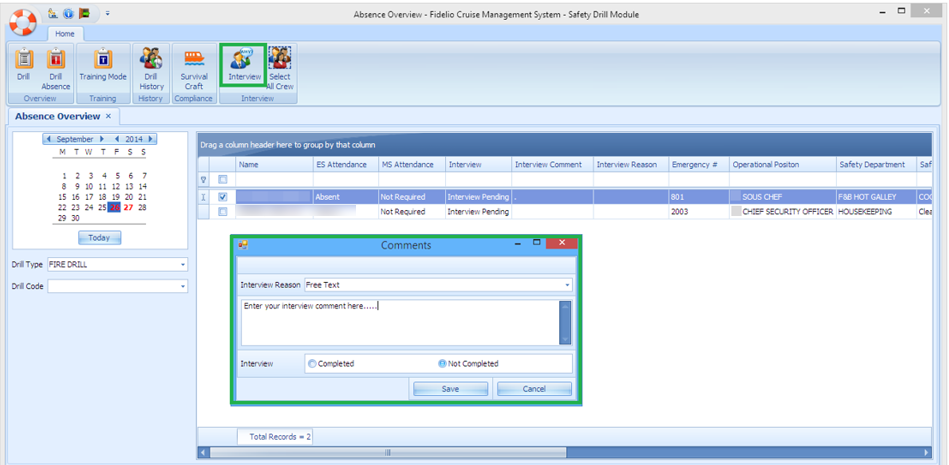Uncheck the SOUS CHEF row checkbox
949x465 pixels.
pyautogui.click(x=222, y=197)
